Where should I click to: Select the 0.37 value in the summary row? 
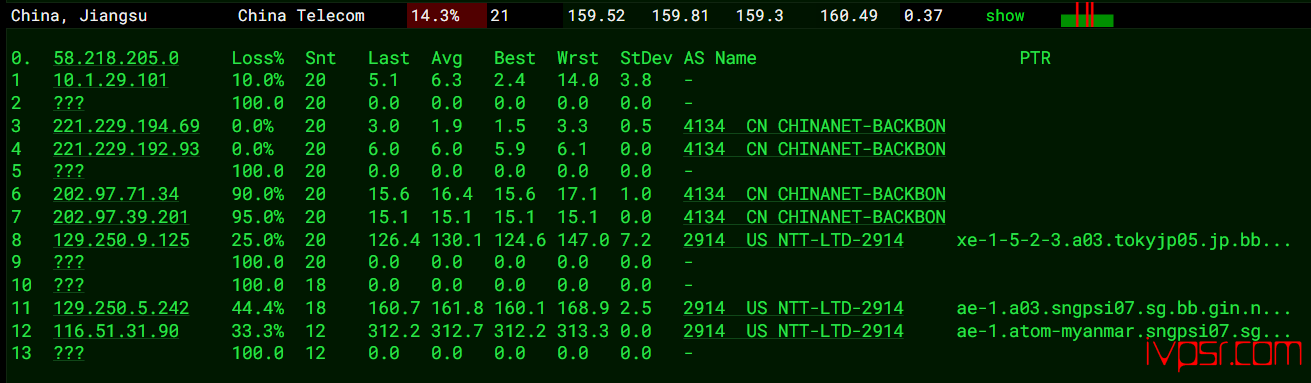pyautogui.click(x=923, y=16)
